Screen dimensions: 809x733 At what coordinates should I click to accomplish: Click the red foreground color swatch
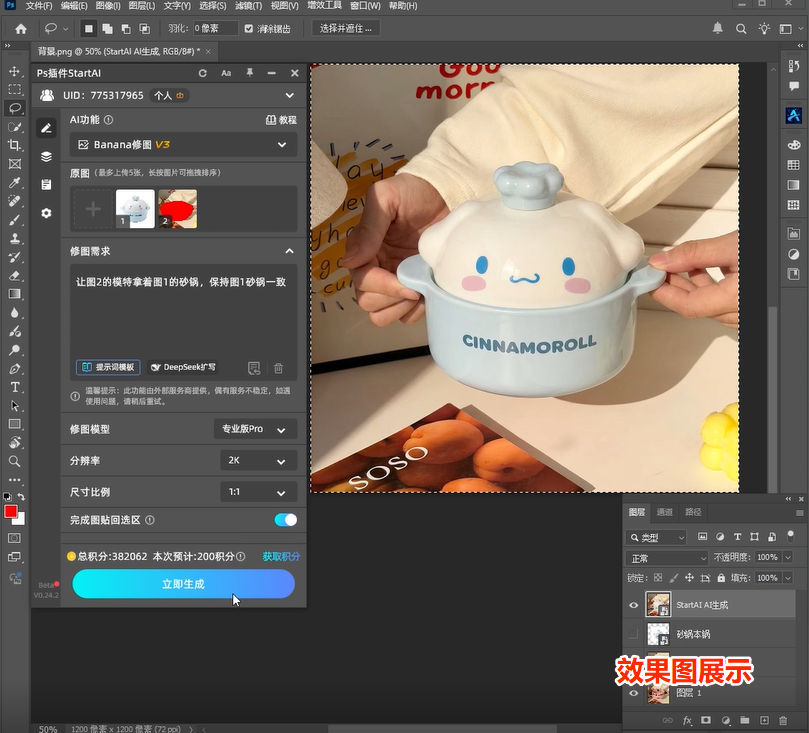pyautogui.click(x=10, y=512)
